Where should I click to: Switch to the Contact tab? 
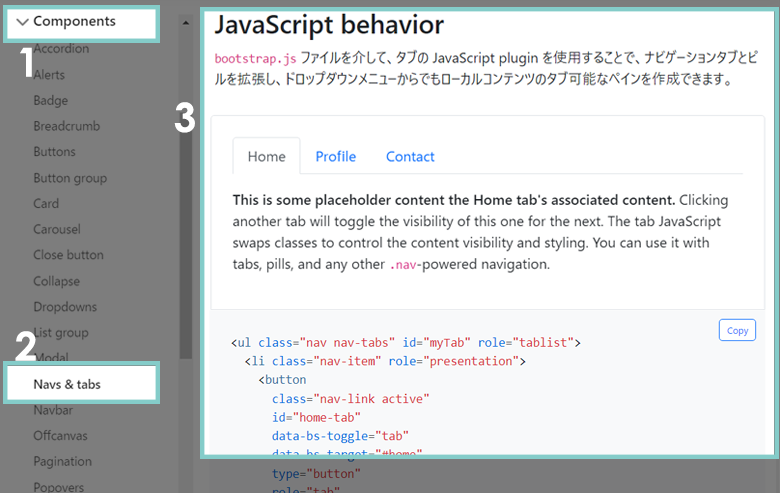click(x=410, y=156)
